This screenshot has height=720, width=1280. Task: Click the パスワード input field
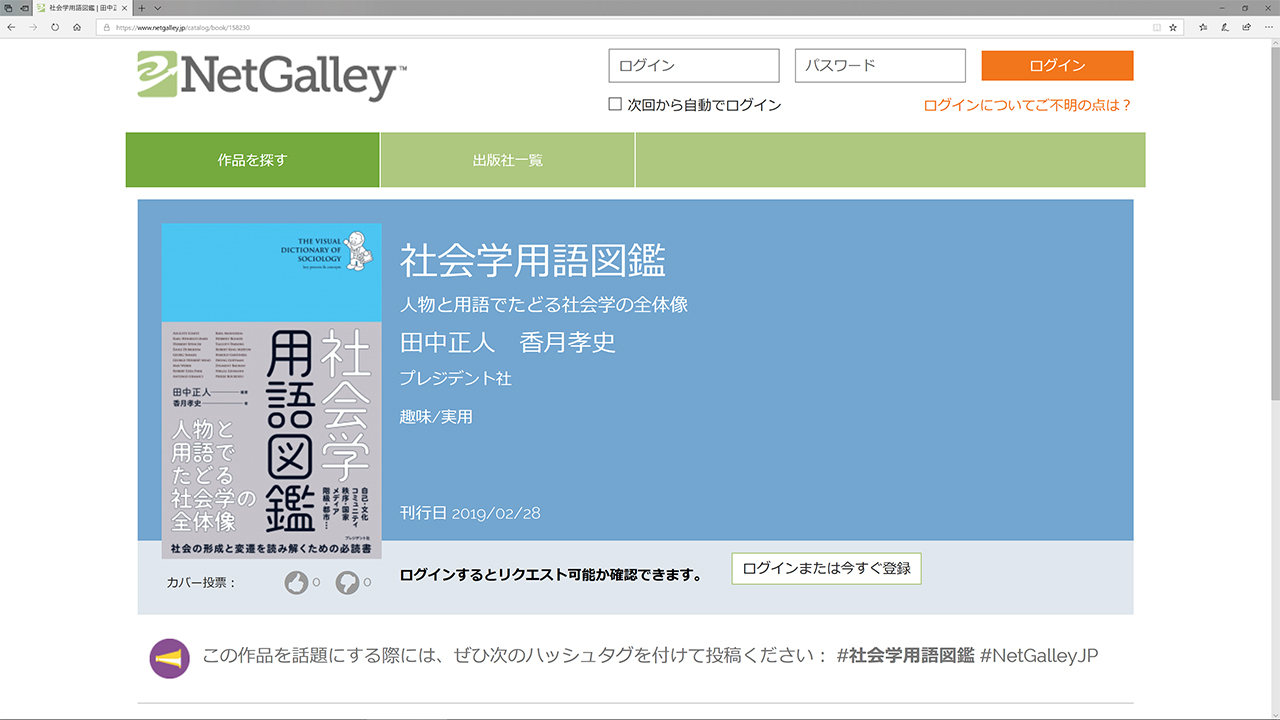(880, 66)
